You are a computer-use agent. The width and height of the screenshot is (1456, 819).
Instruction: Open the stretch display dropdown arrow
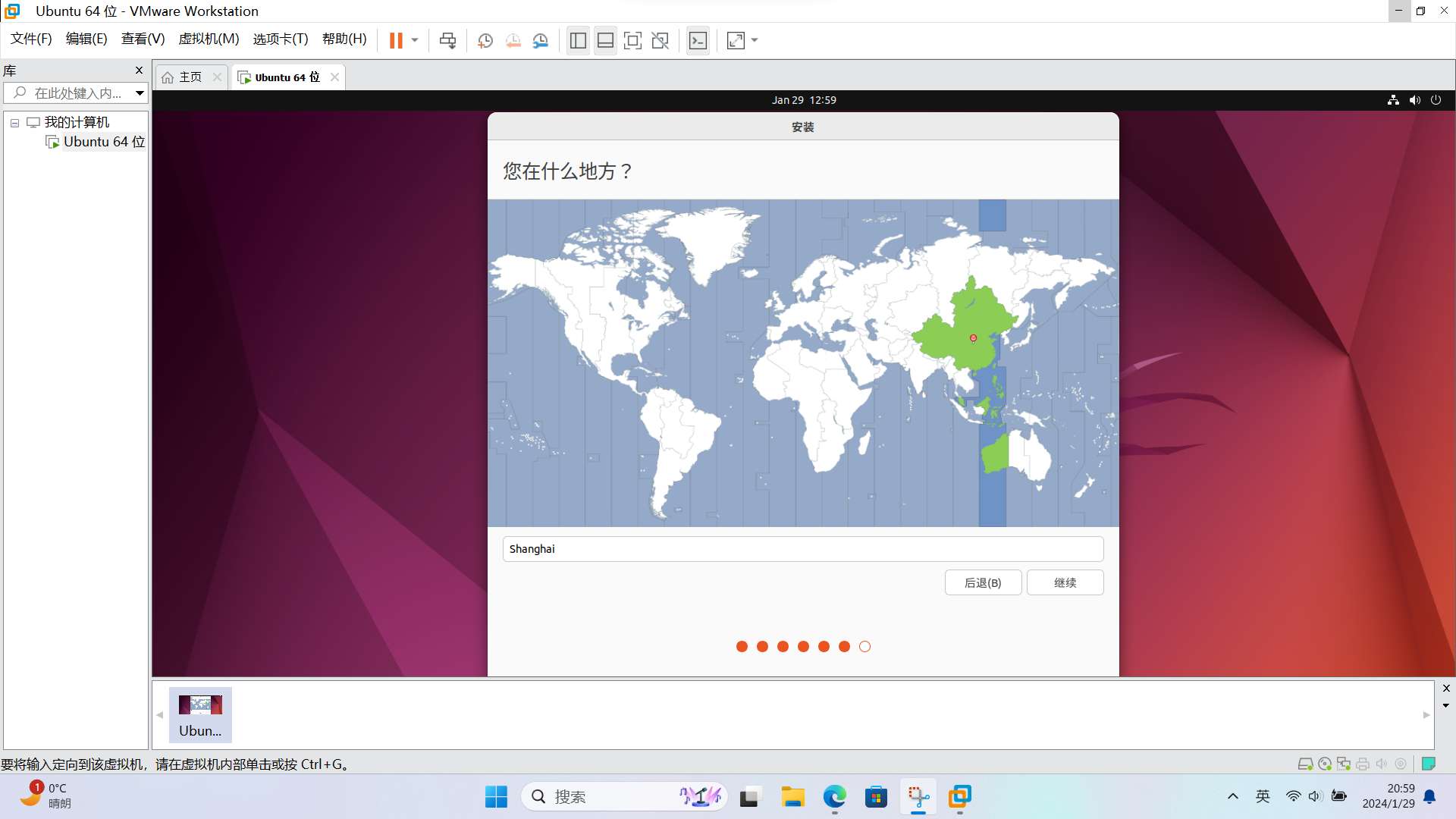755,40
